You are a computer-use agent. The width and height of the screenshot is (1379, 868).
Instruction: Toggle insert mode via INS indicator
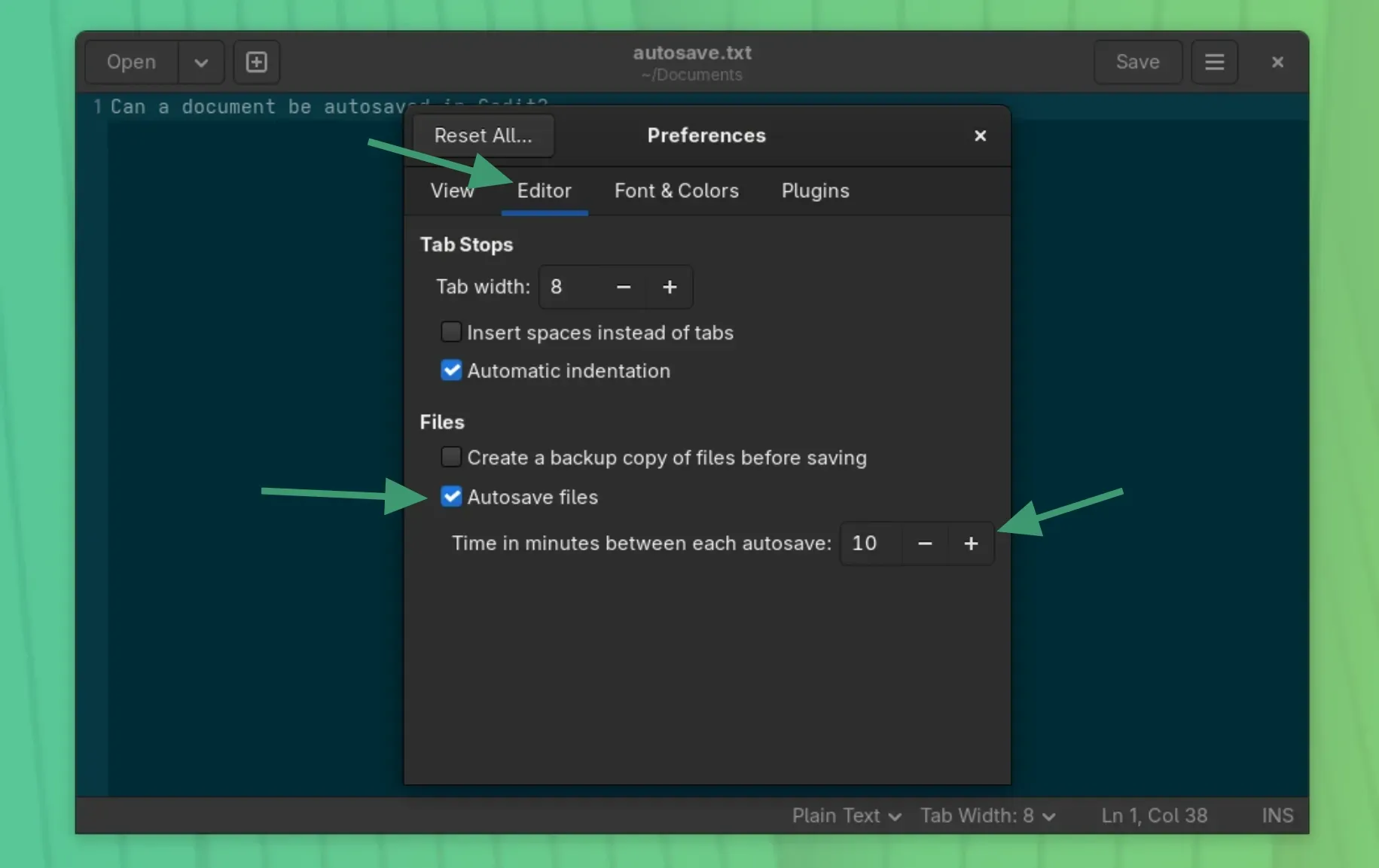coord(1277,815)
